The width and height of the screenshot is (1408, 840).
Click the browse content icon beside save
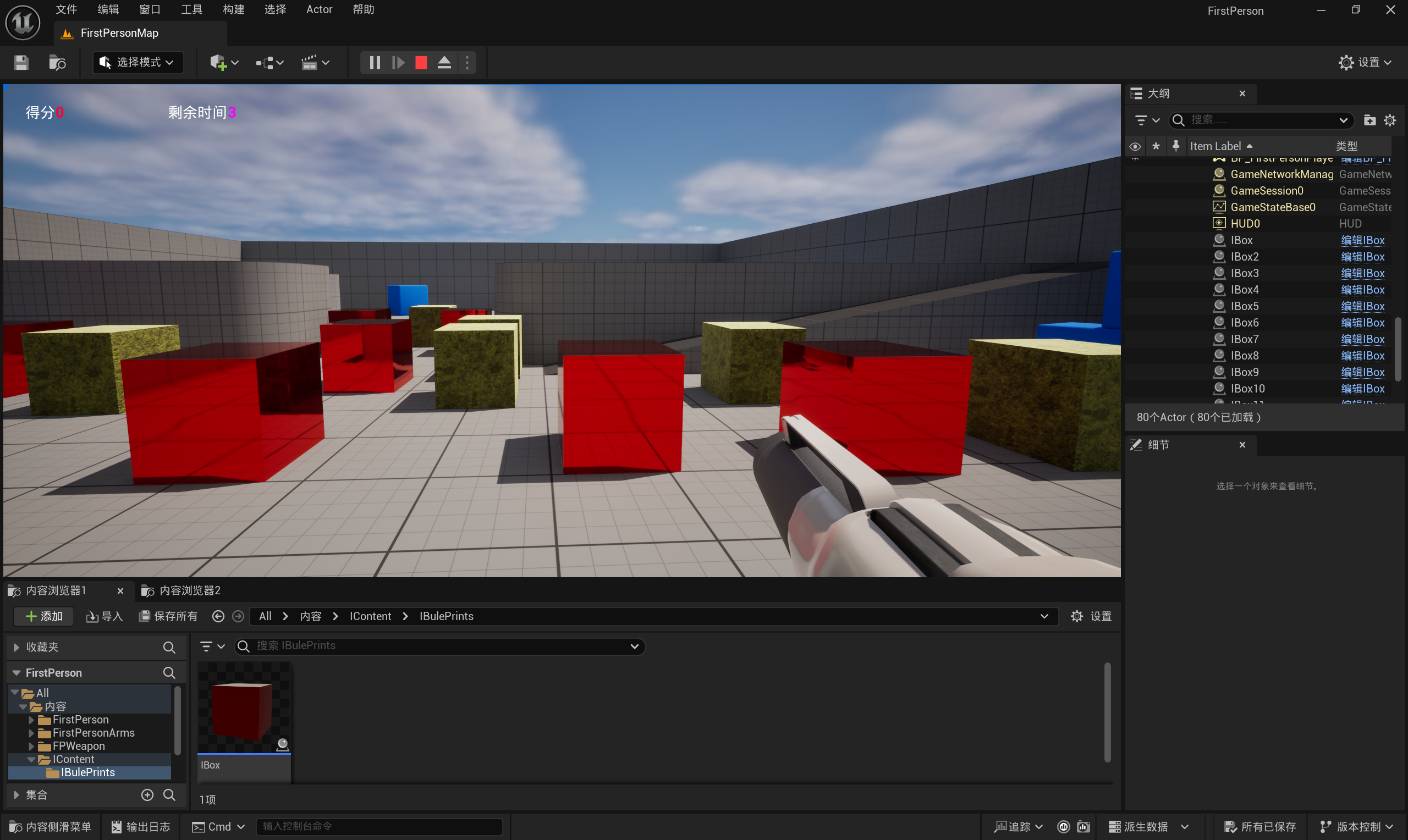coord(57,62)
